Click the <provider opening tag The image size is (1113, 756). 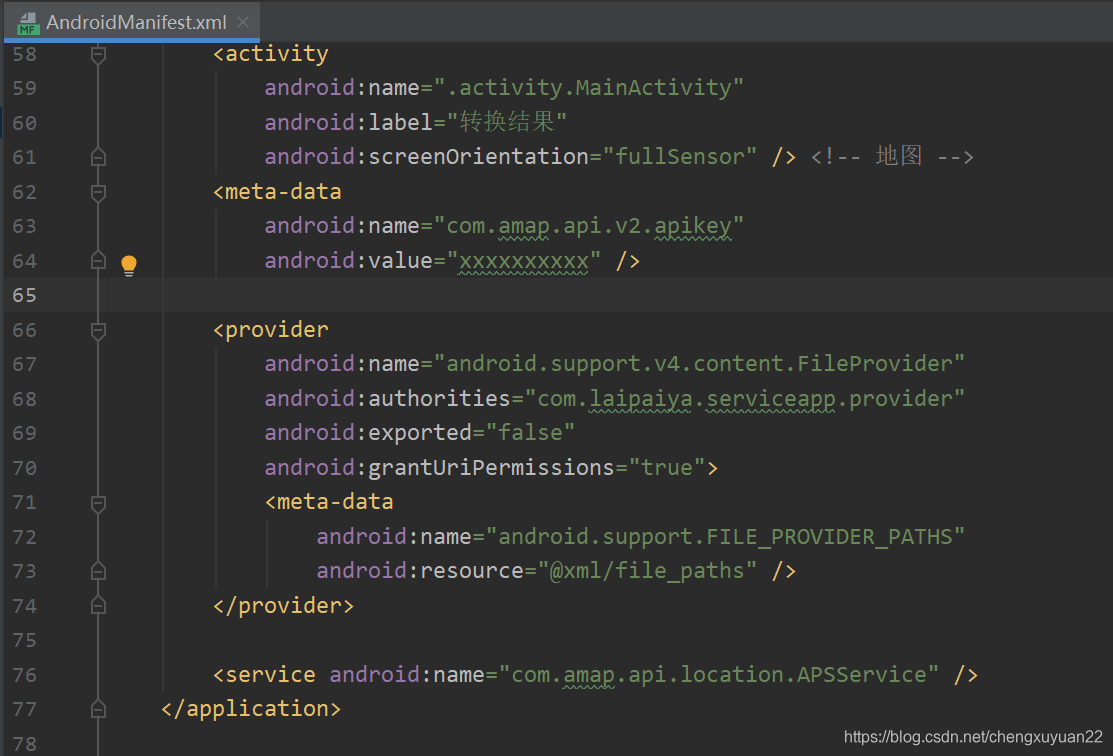click(270, 330)
